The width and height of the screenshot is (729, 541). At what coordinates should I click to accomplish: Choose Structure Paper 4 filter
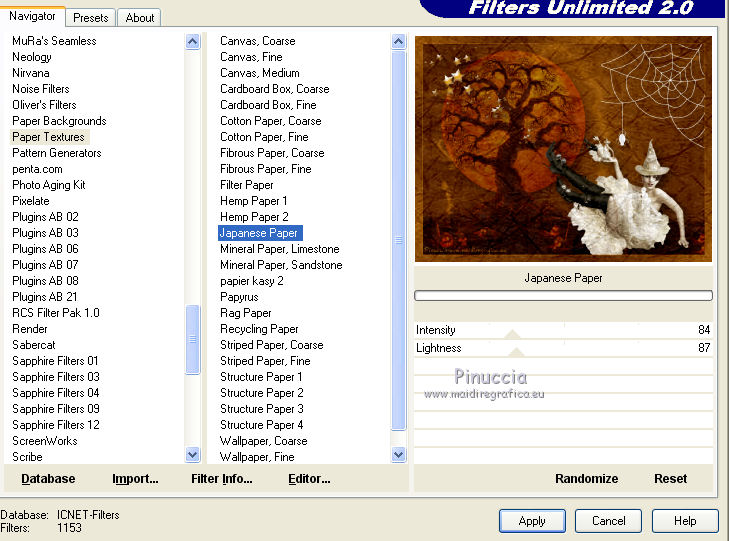point(261,425)
